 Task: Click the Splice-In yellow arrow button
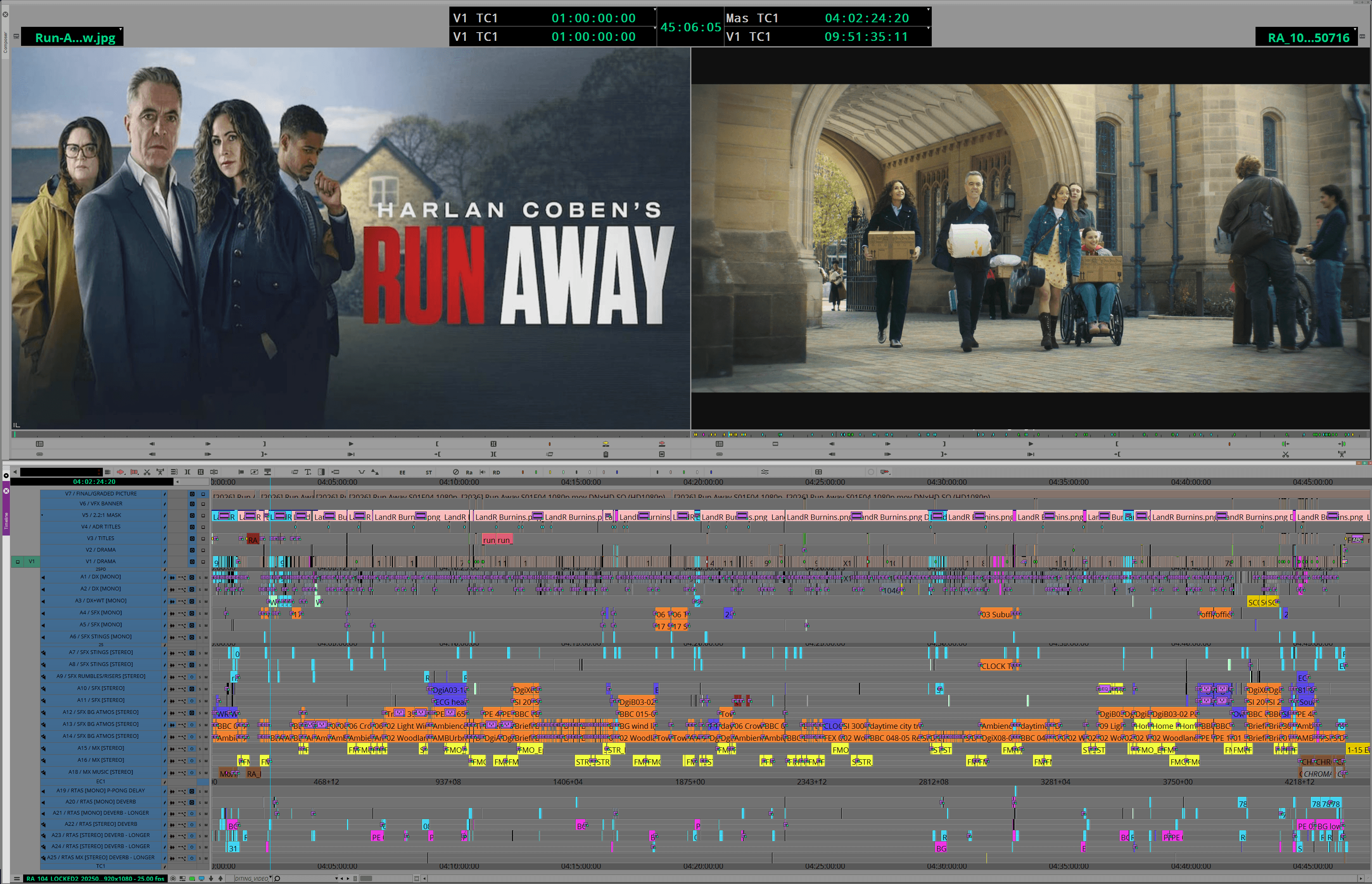[605, 444]
